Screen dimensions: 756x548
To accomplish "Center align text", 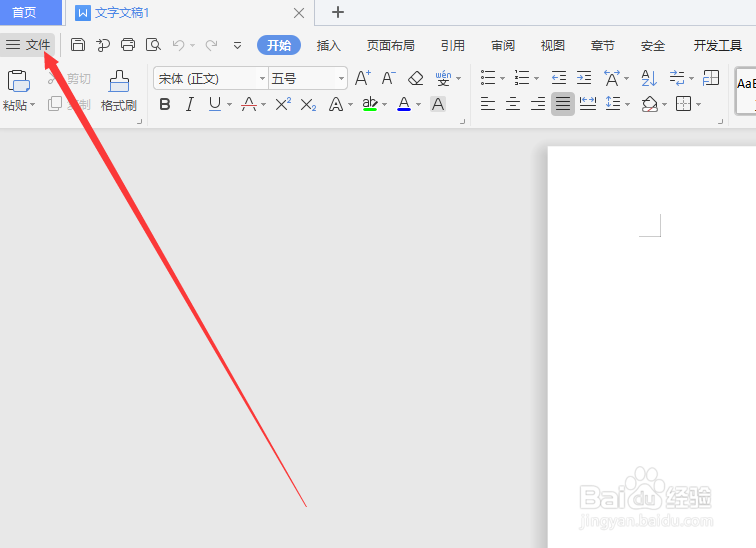I will click(513, 104).
